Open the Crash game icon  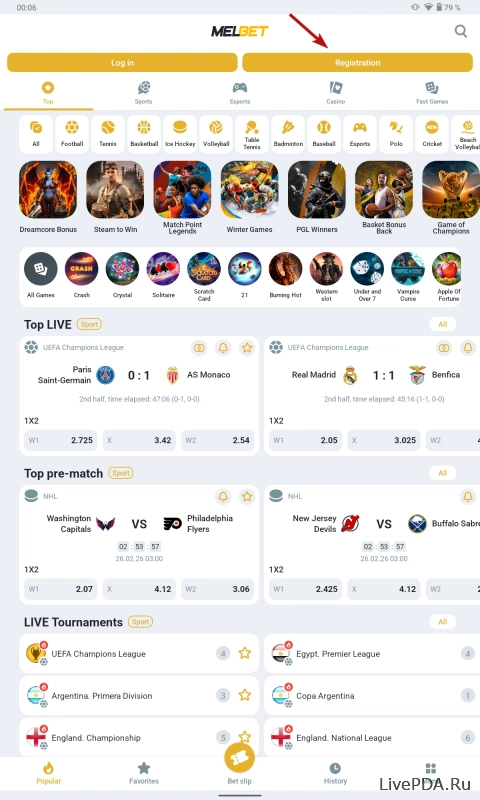click(82, 268)
